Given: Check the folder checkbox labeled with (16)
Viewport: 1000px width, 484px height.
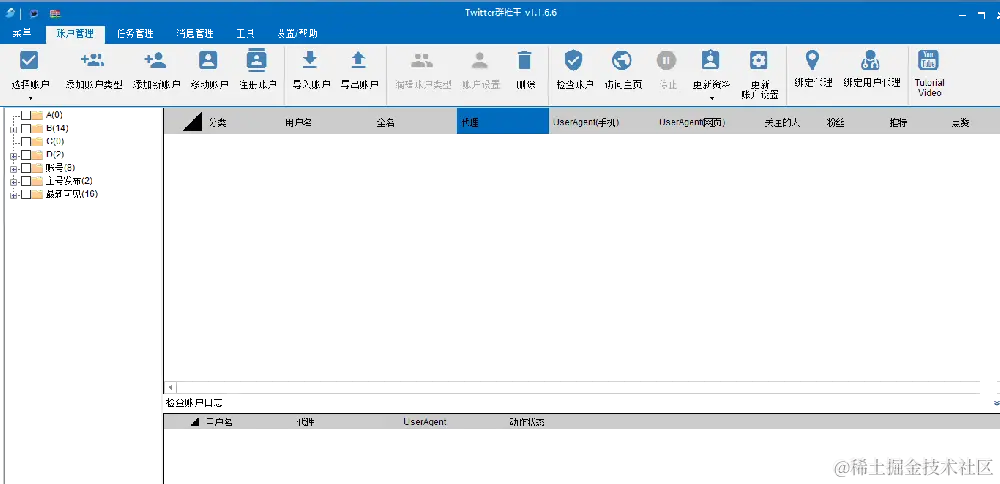Looking at the screenshot, I should pos(26,194).
